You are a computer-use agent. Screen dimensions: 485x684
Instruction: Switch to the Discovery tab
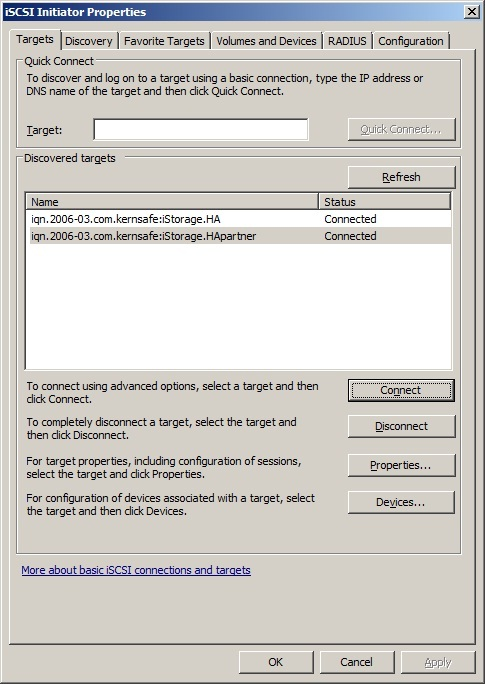pyautogui.click(x=89, y=41)
